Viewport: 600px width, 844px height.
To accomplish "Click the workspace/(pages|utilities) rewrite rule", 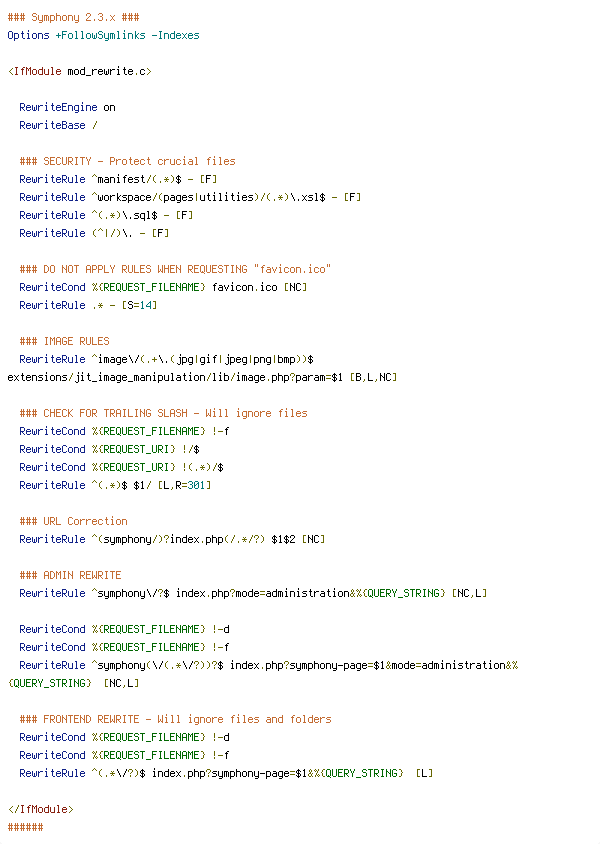I will pos(190,198).
